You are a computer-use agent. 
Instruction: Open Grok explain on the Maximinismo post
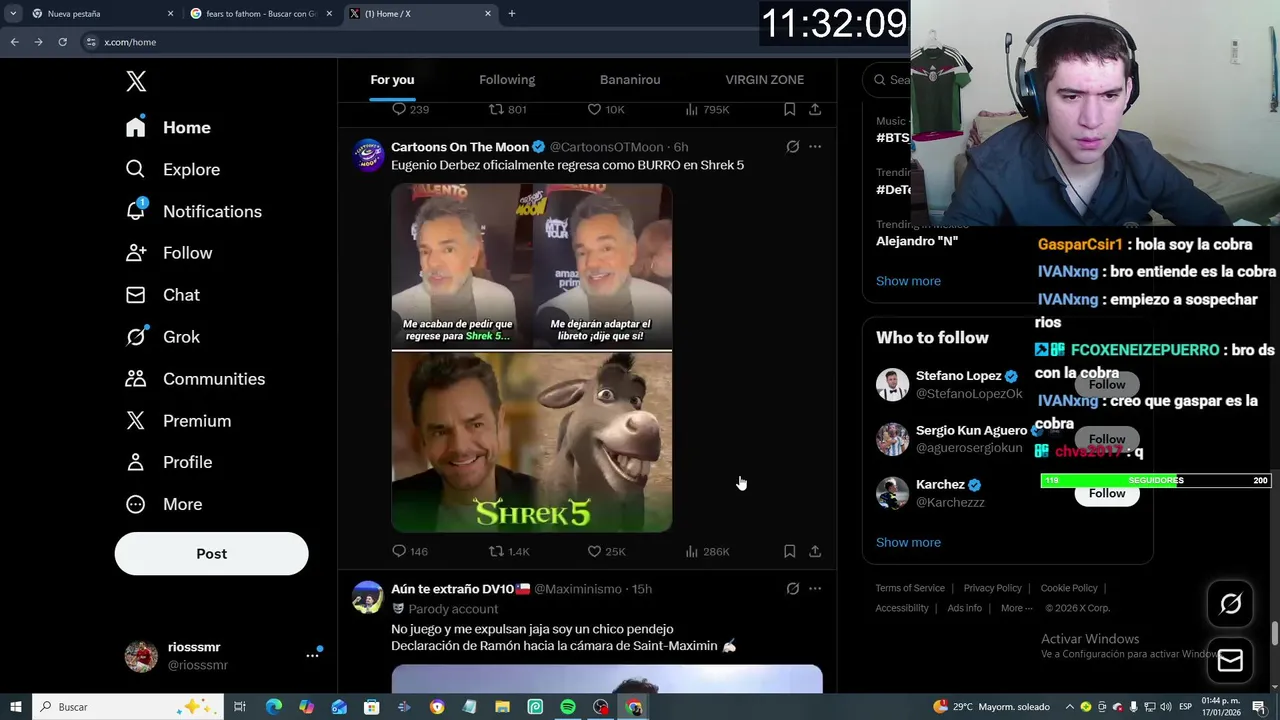pyautogui.click(x=792, y=589)
